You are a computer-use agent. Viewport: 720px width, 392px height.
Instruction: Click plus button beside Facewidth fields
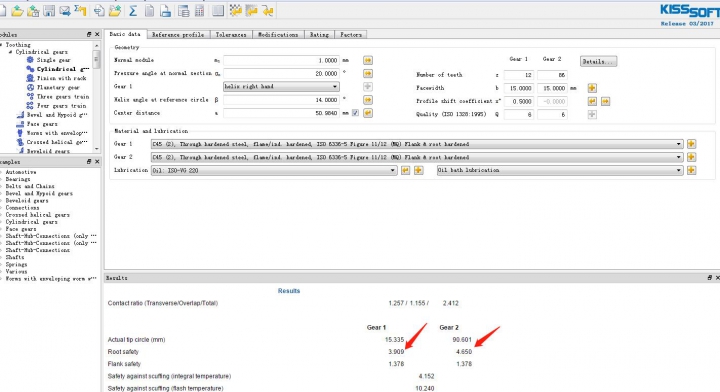[592, 88]
